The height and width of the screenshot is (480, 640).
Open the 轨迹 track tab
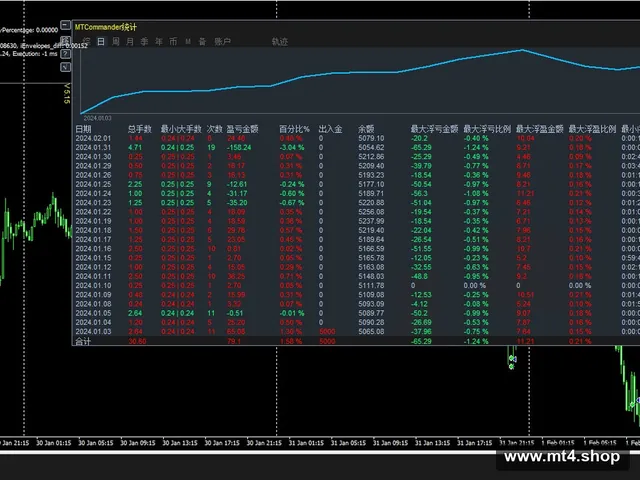tap(280, 42)
